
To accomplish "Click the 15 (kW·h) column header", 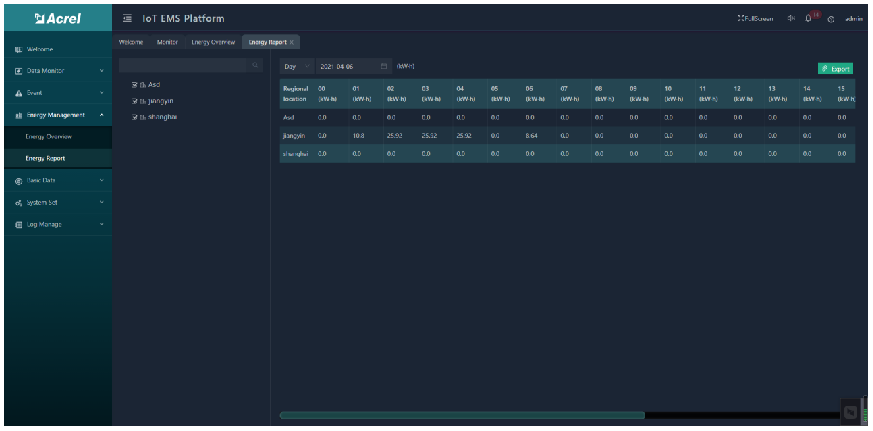I will pyautogui.click(x=845, y=94).
